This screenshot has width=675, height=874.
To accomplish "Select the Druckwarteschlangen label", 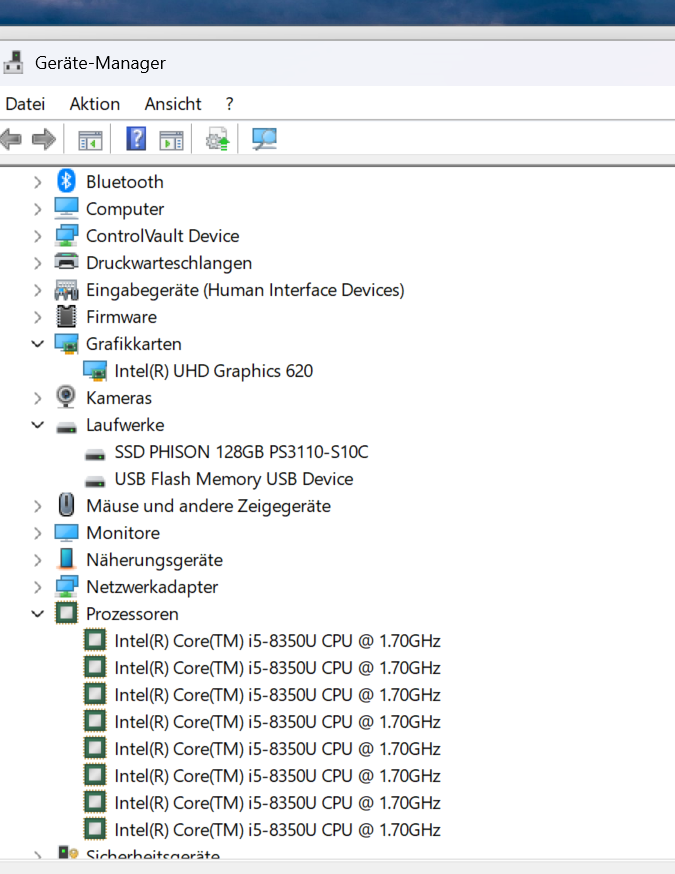I will [169, 263].
